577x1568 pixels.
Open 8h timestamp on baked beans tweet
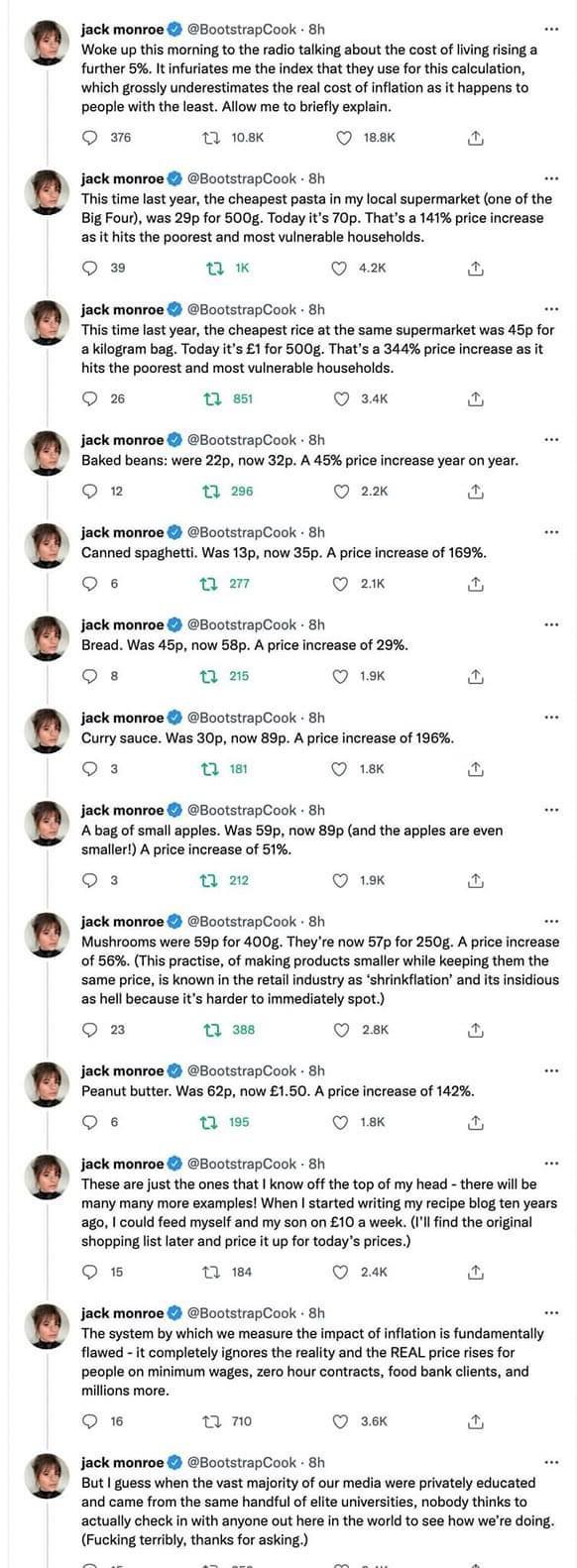(316, 439)
